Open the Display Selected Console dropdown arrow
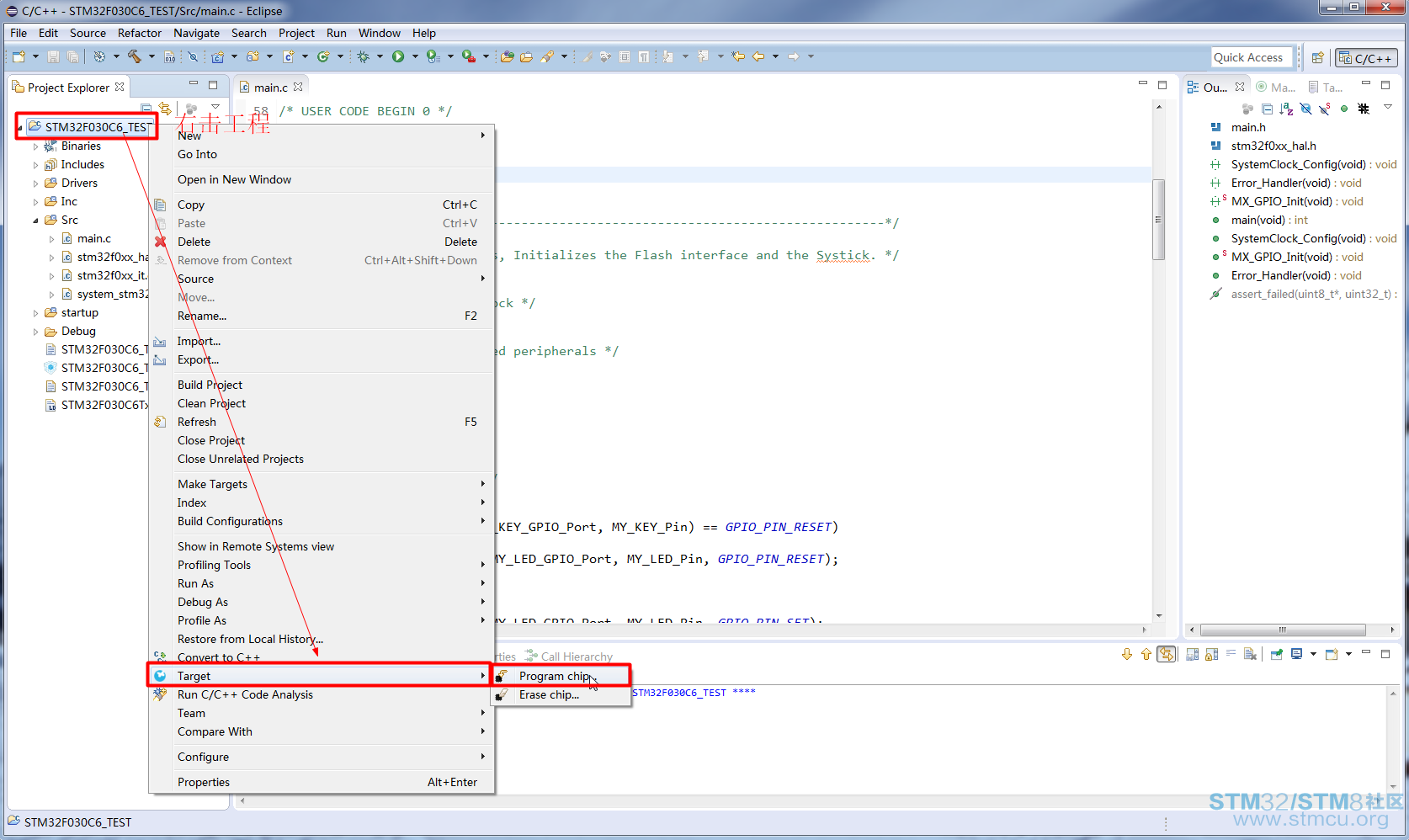Image resolution: width=1409 pixels, height=840 pixels. pyautogui.click(x=1312, y=654)
